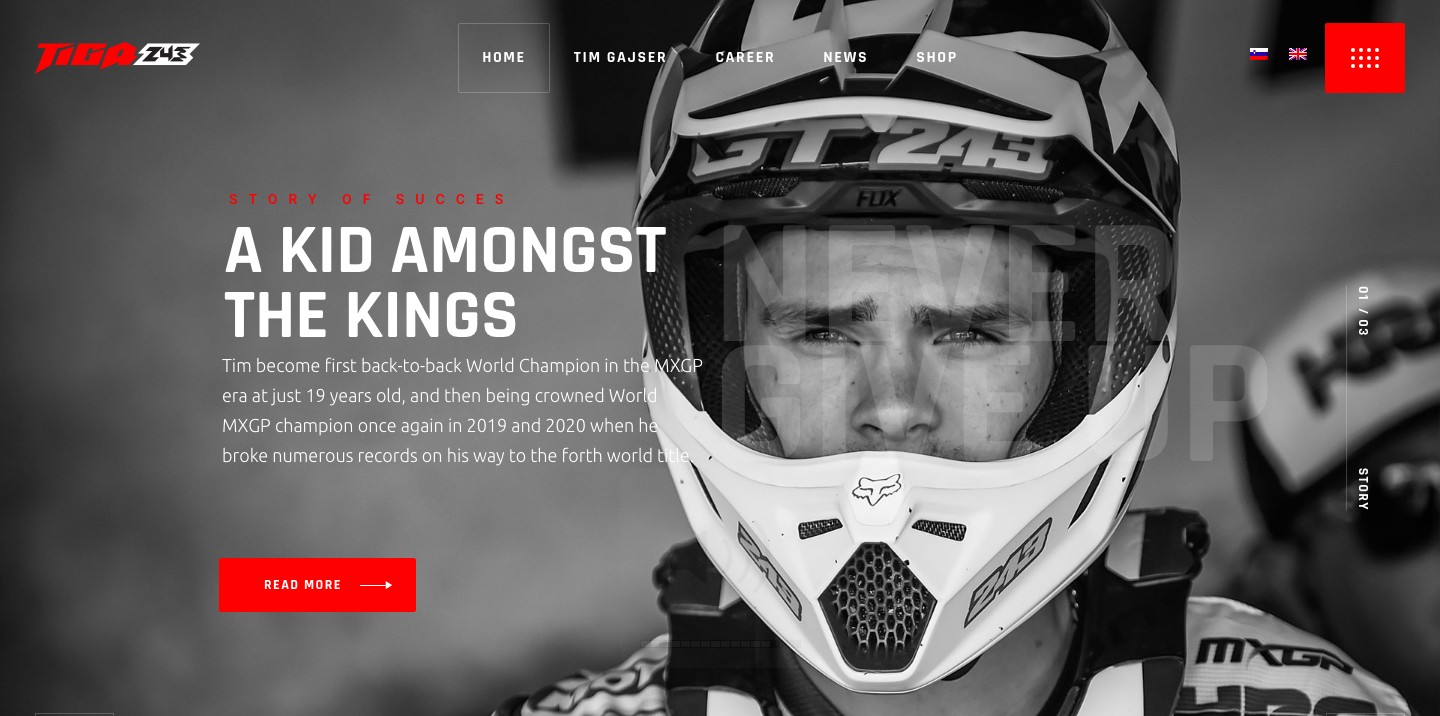Click the arrow inside Read More button
The height and width of the screenshot is (716, 1440).
tap(376, 585)
